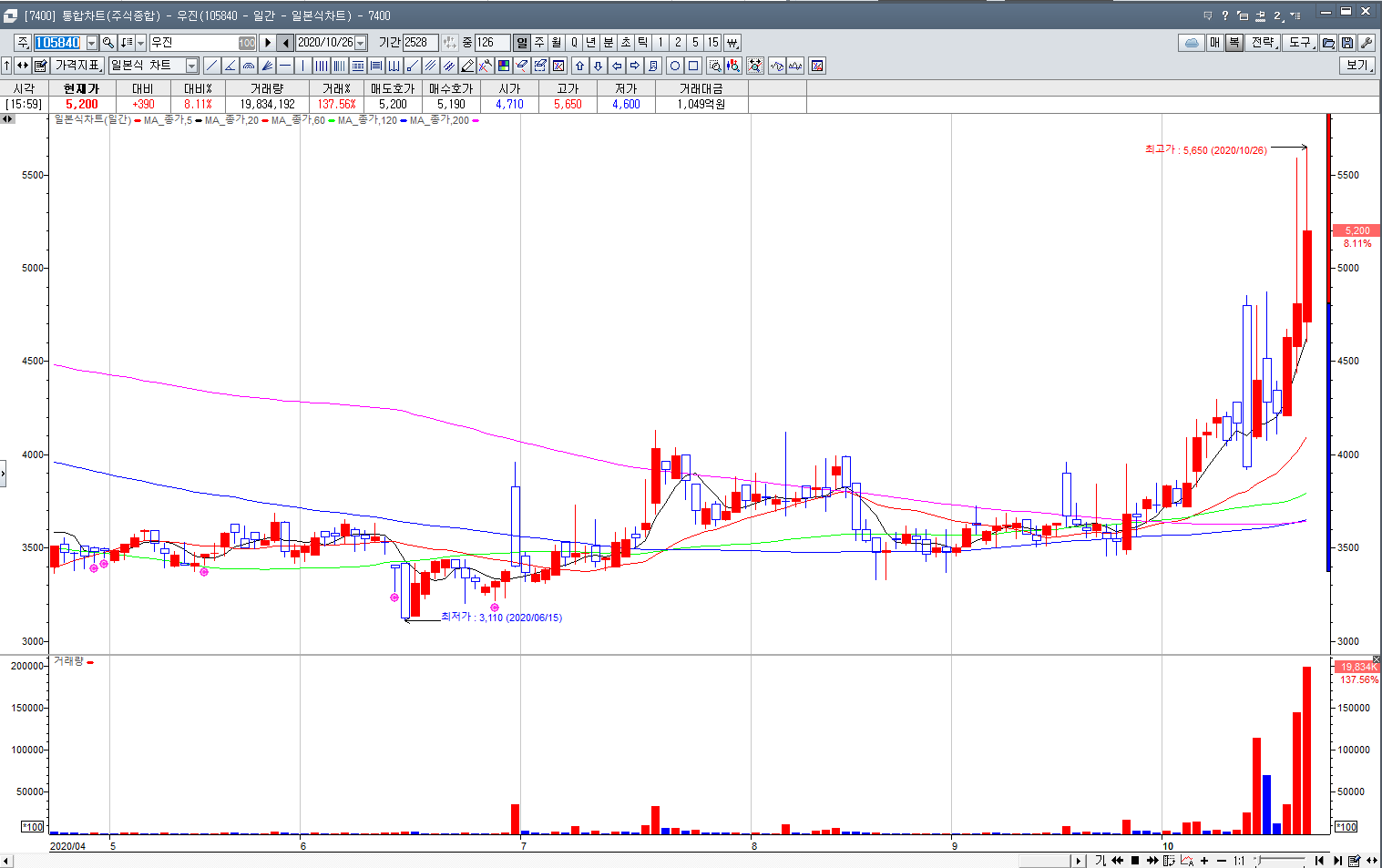Image resolution: width=1382 pixels, height=868 pixels.
Task: Select the trend line drawing tool
Action: point(211,66)
